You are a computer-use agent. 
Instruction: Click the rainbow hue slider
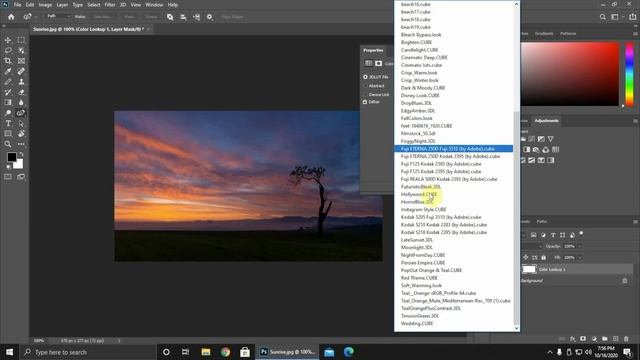point(629,73)
